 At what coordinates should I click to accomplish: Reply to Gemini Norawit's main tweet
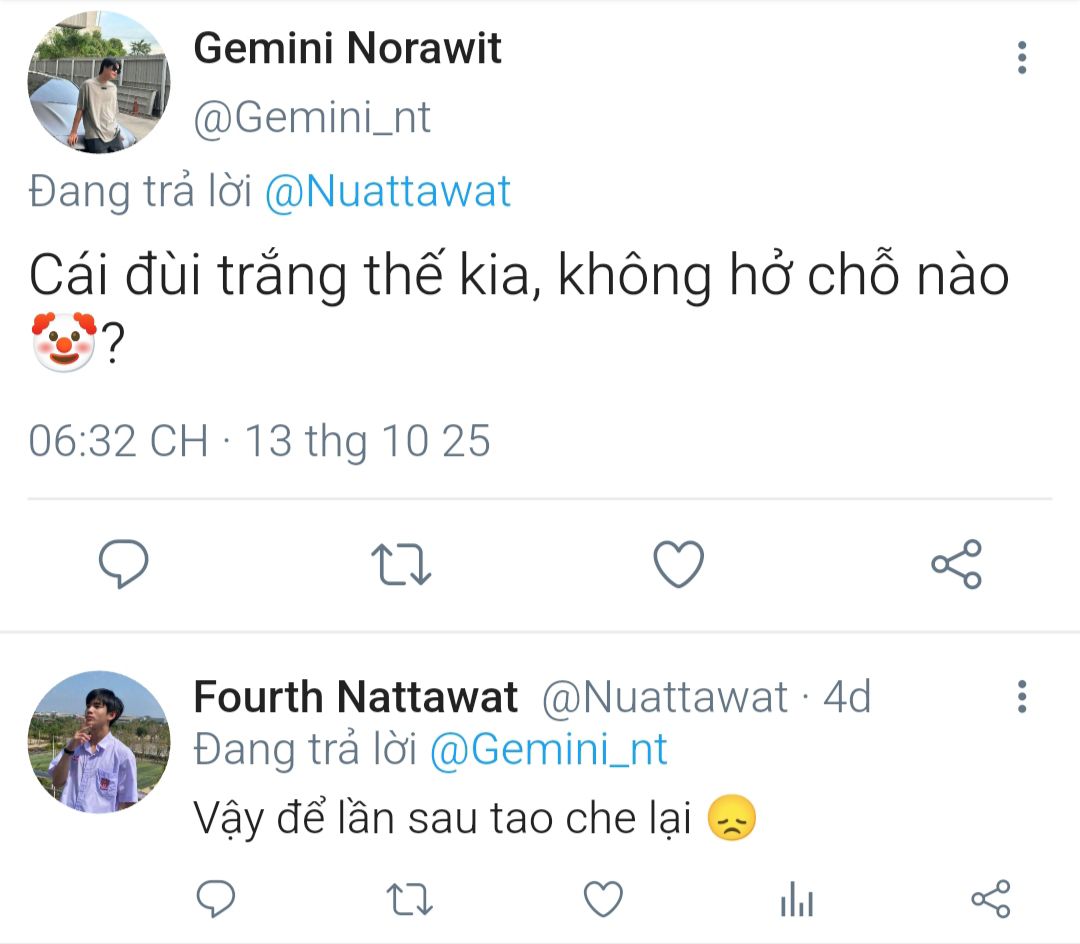point(124,564)
